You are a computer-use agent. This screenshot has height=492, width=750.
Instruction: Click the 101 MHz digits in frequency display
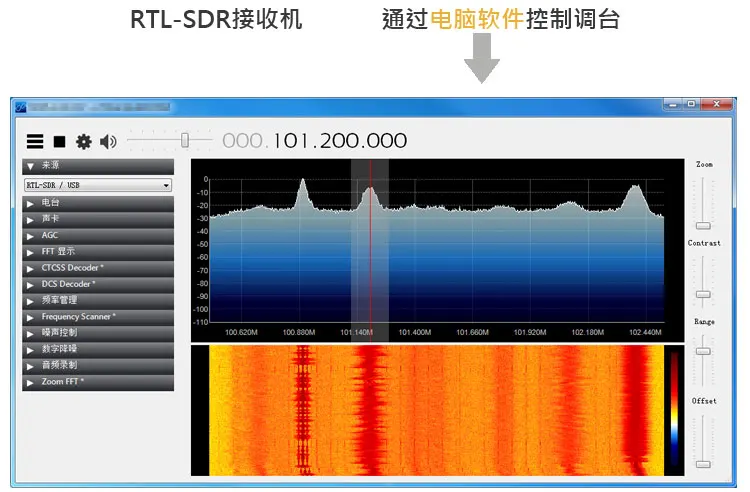[x=291, y=141]
